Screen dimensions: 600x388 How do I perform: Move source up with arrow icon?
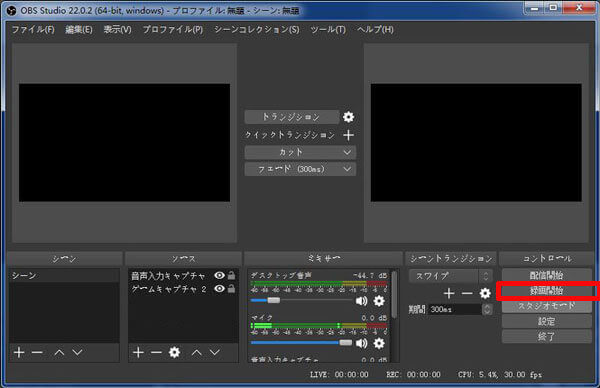pos(197,352)
